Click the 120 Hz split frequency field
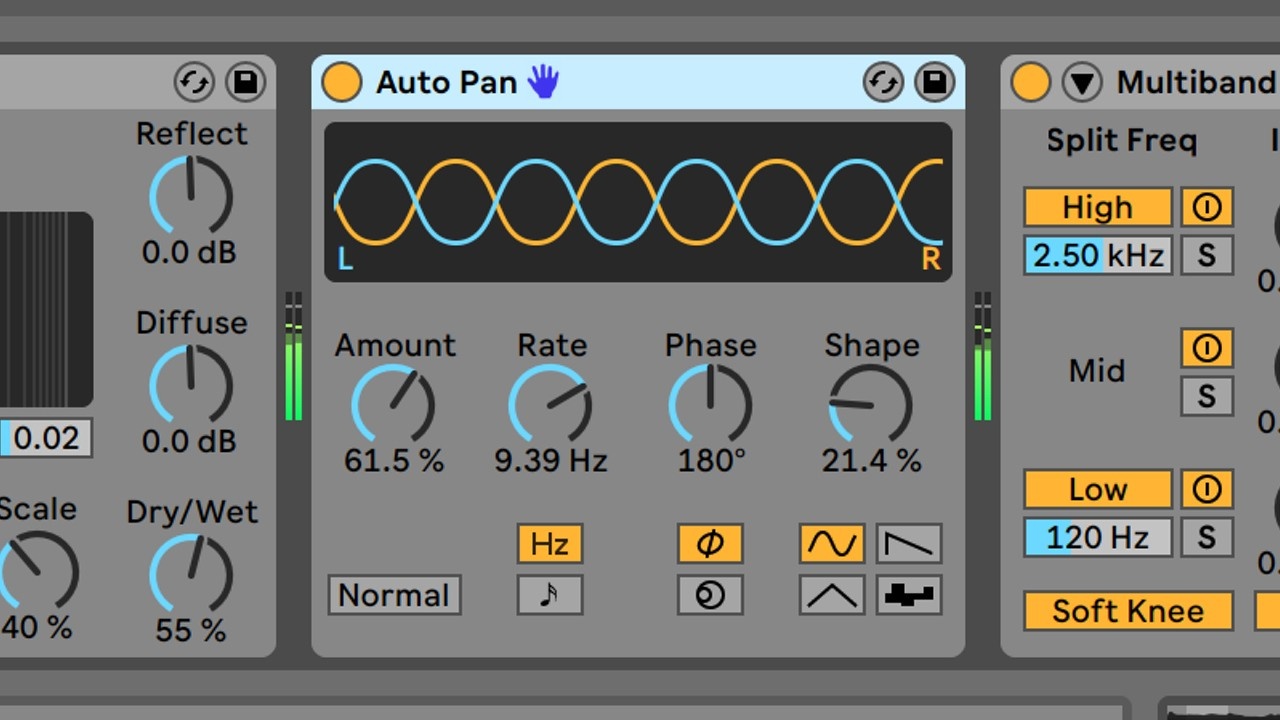 pos(1098,538)
